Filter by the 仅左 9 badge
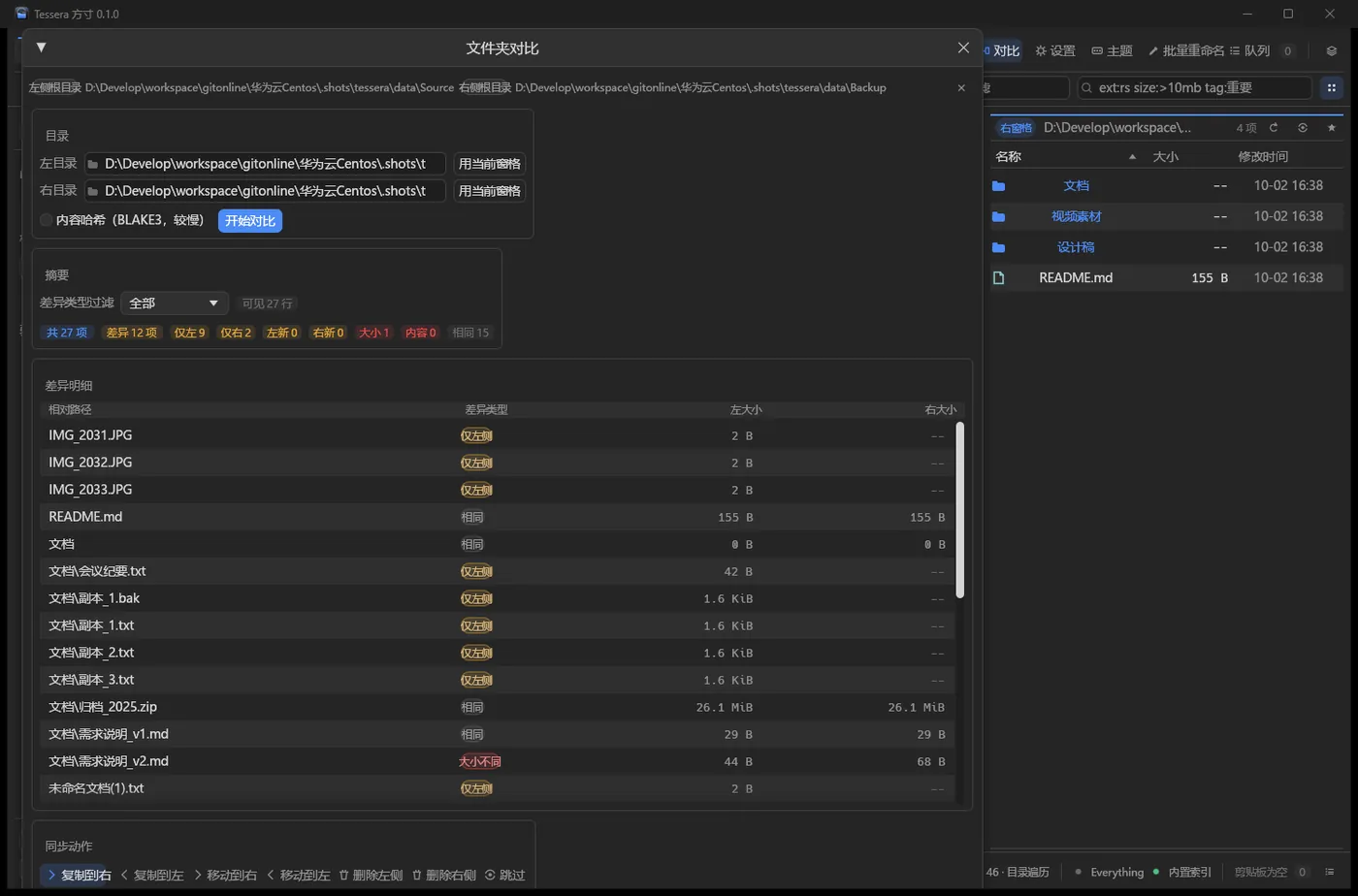The width and height of the screenshot is (1358, 896). click(189, 333)
